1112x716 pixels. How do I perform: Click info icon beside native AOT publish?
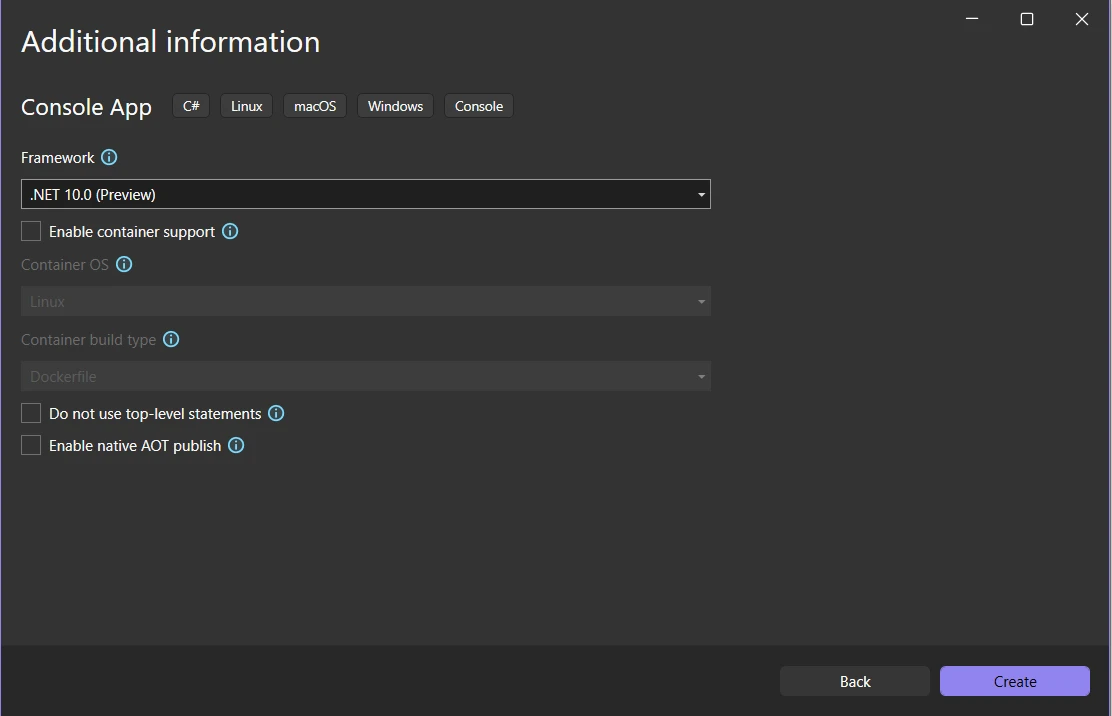point(236,446)
